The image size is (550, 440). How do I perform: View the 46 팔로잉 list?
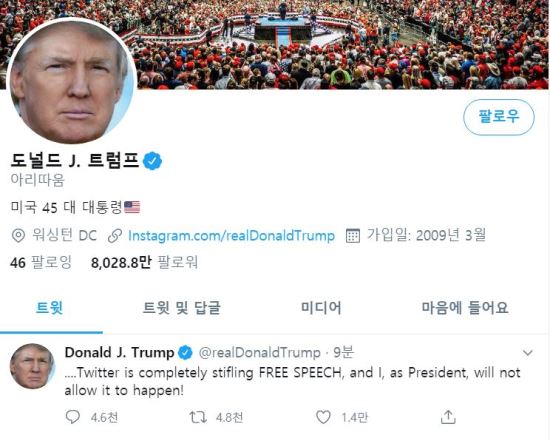click(41, 262)
